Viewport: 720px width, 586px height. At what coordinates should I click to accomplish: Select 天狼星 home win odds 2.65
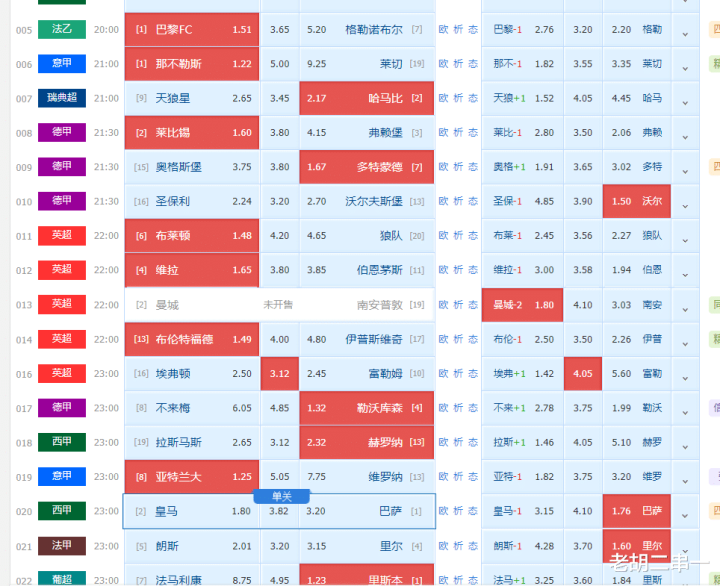point(192,98)
